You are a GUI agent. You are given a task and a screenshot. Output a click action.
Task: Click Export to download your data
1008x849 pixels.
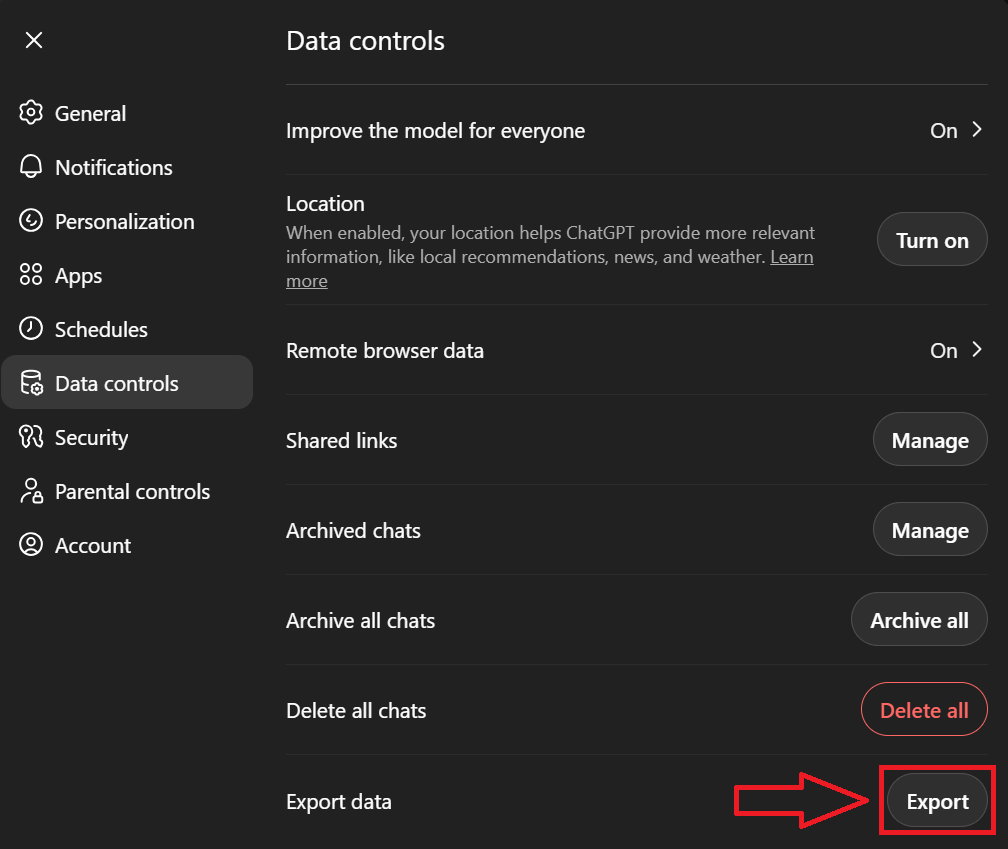tap(936, 800)
